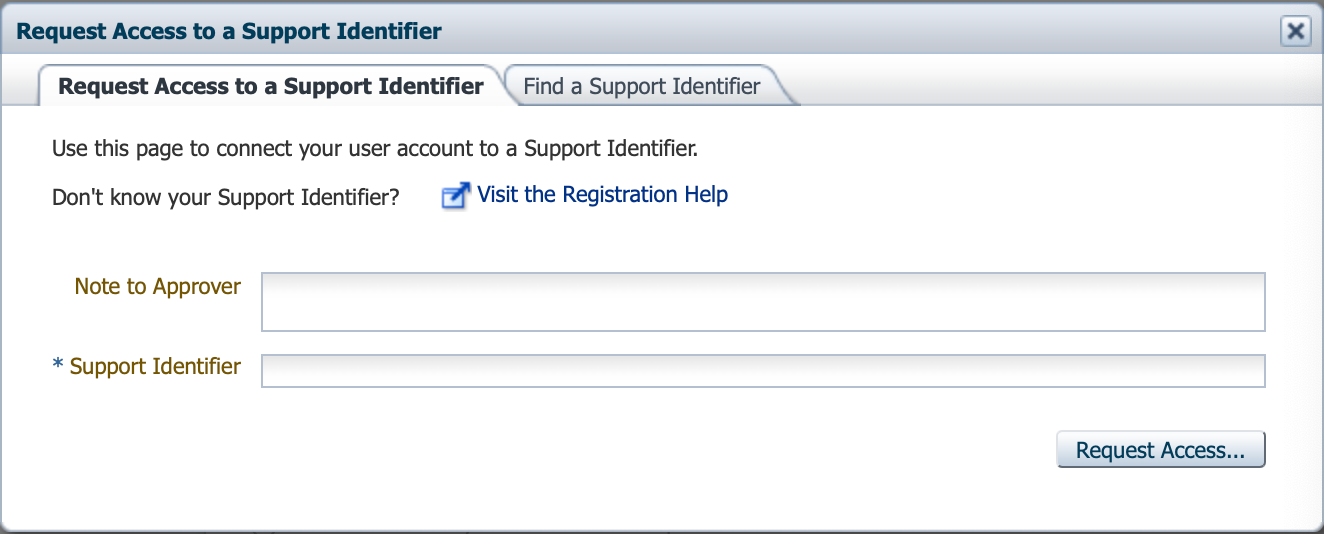This screenshot has width=1324, height=534.
Task: Click blank area left of Request Access button
Action: pos(700,450)
